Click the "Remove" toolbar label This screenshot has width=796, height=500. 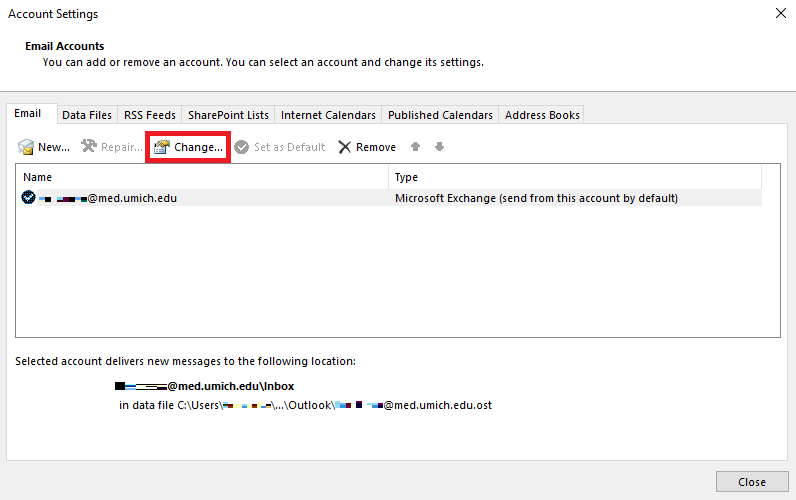point(376,147)
